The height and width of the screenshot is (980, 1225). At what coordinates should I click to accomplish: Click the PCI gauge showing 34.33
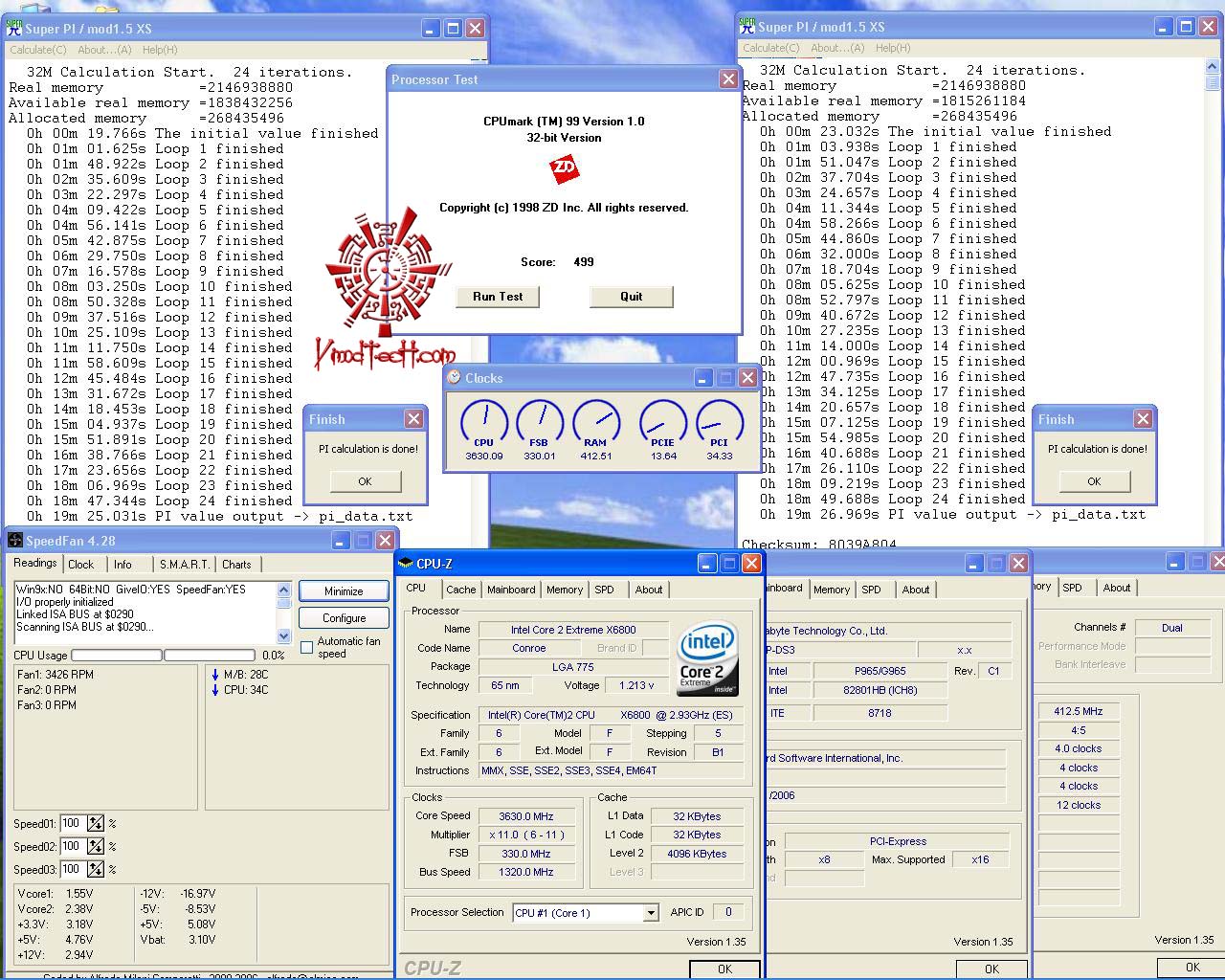(x=720, y=423)
